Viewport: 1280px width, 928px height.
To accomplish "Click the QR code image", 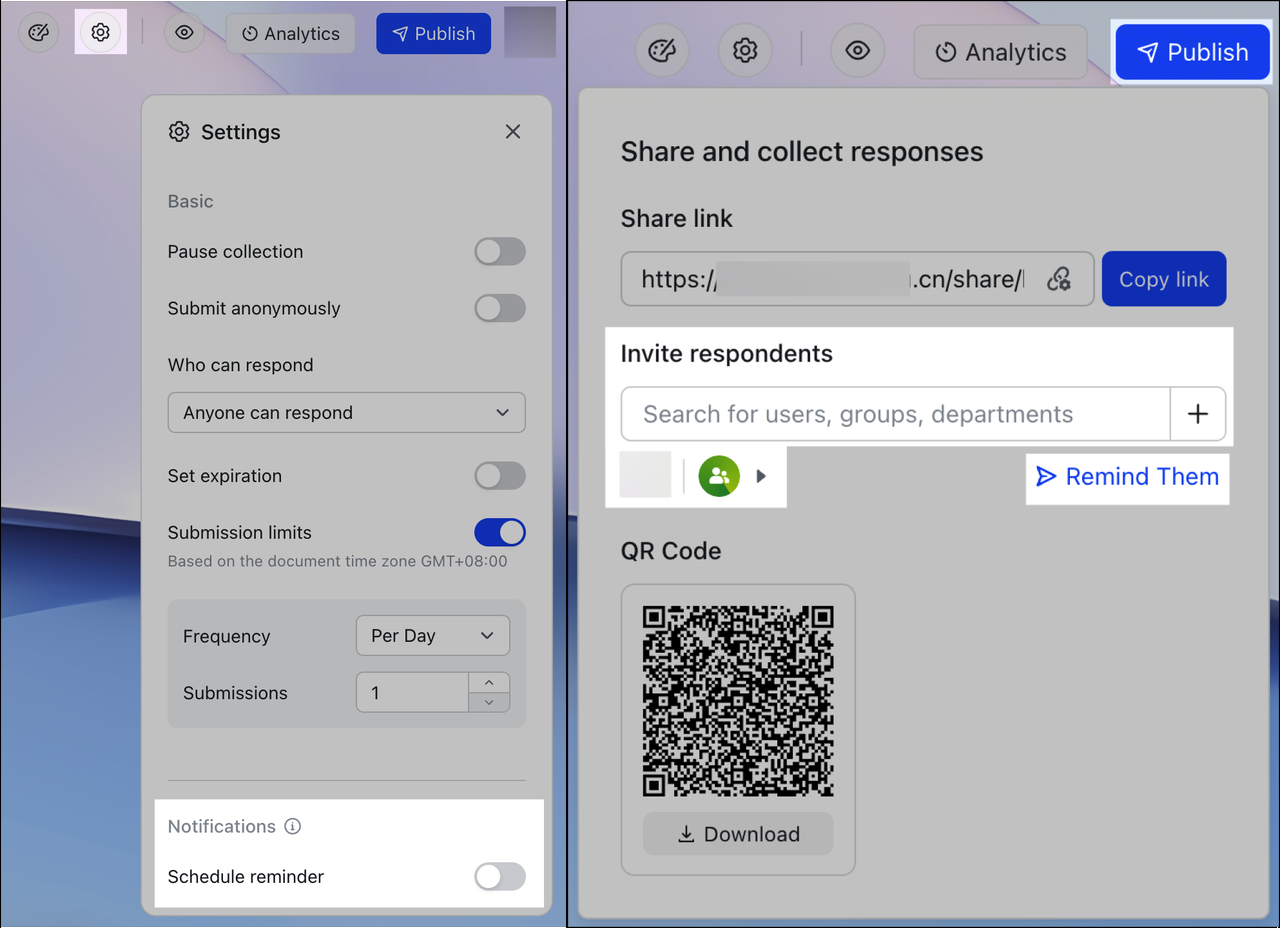I will (738, 700).
